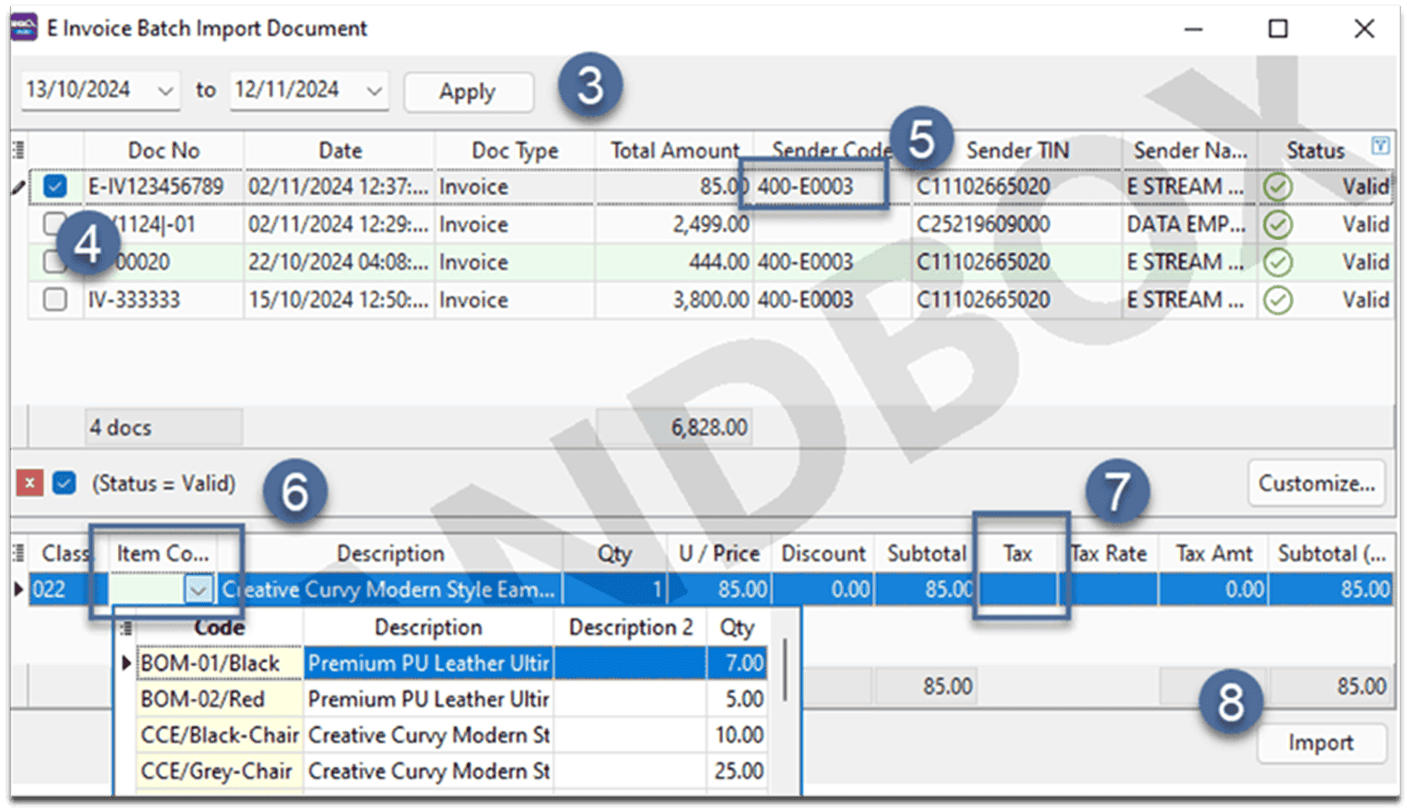Screen dimensions: 1407x812
Task: Click sender TIN C25219609000 cell
Action: click(1017, 225)
